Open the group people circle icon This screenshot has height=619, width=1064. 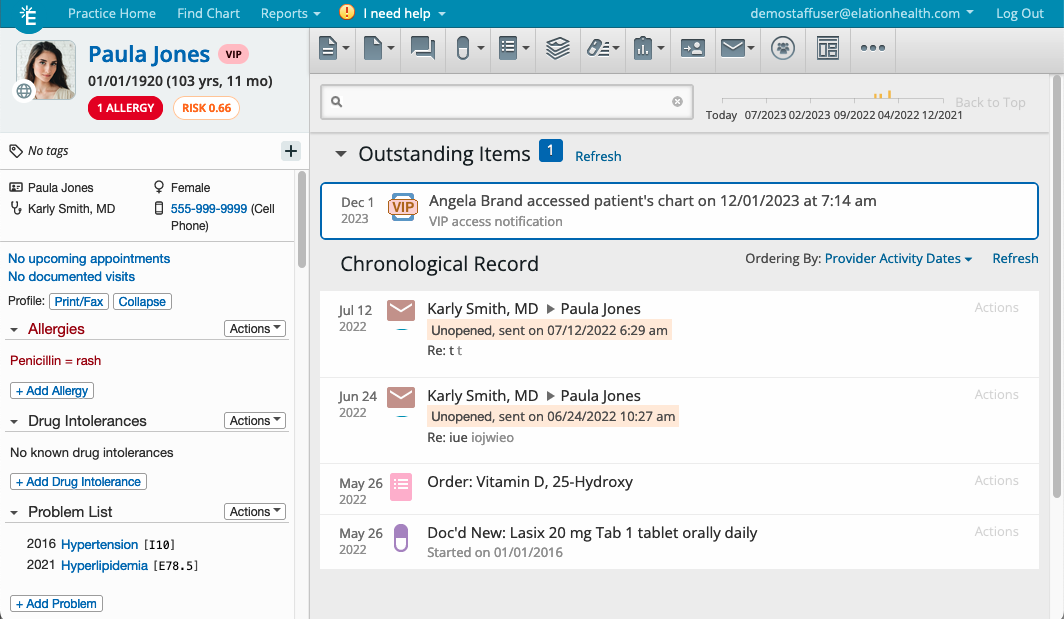pos(783,48)
